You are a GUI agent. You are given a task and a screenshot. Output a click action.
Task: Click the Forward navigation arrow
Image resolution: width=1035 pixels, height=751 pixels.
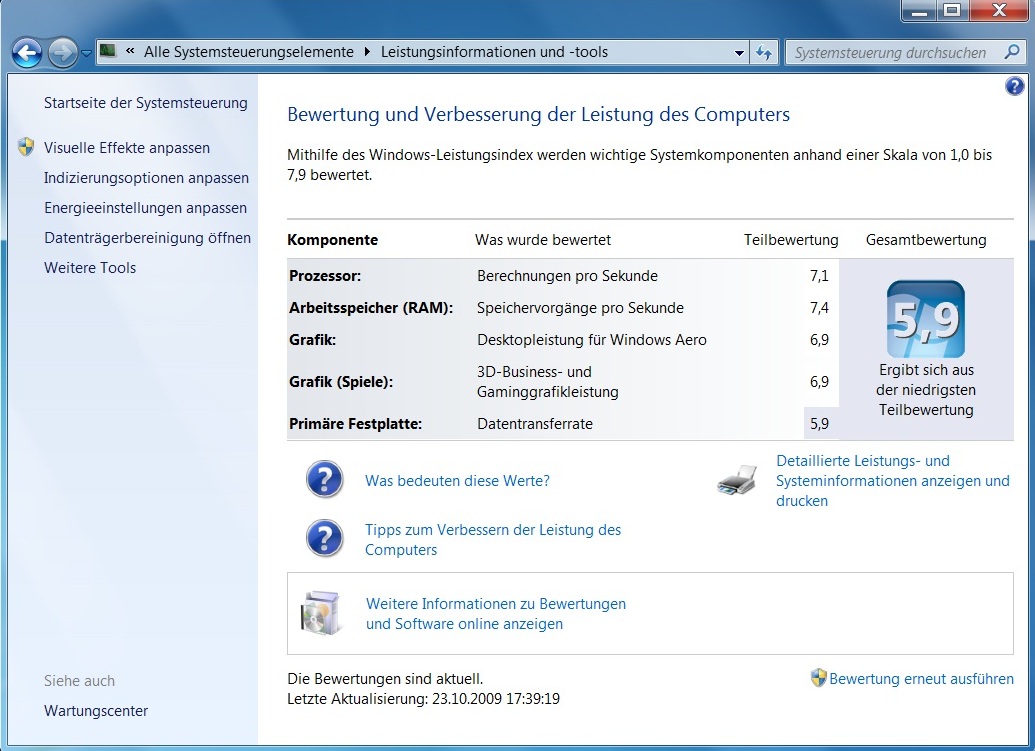(x=63, y=52)
